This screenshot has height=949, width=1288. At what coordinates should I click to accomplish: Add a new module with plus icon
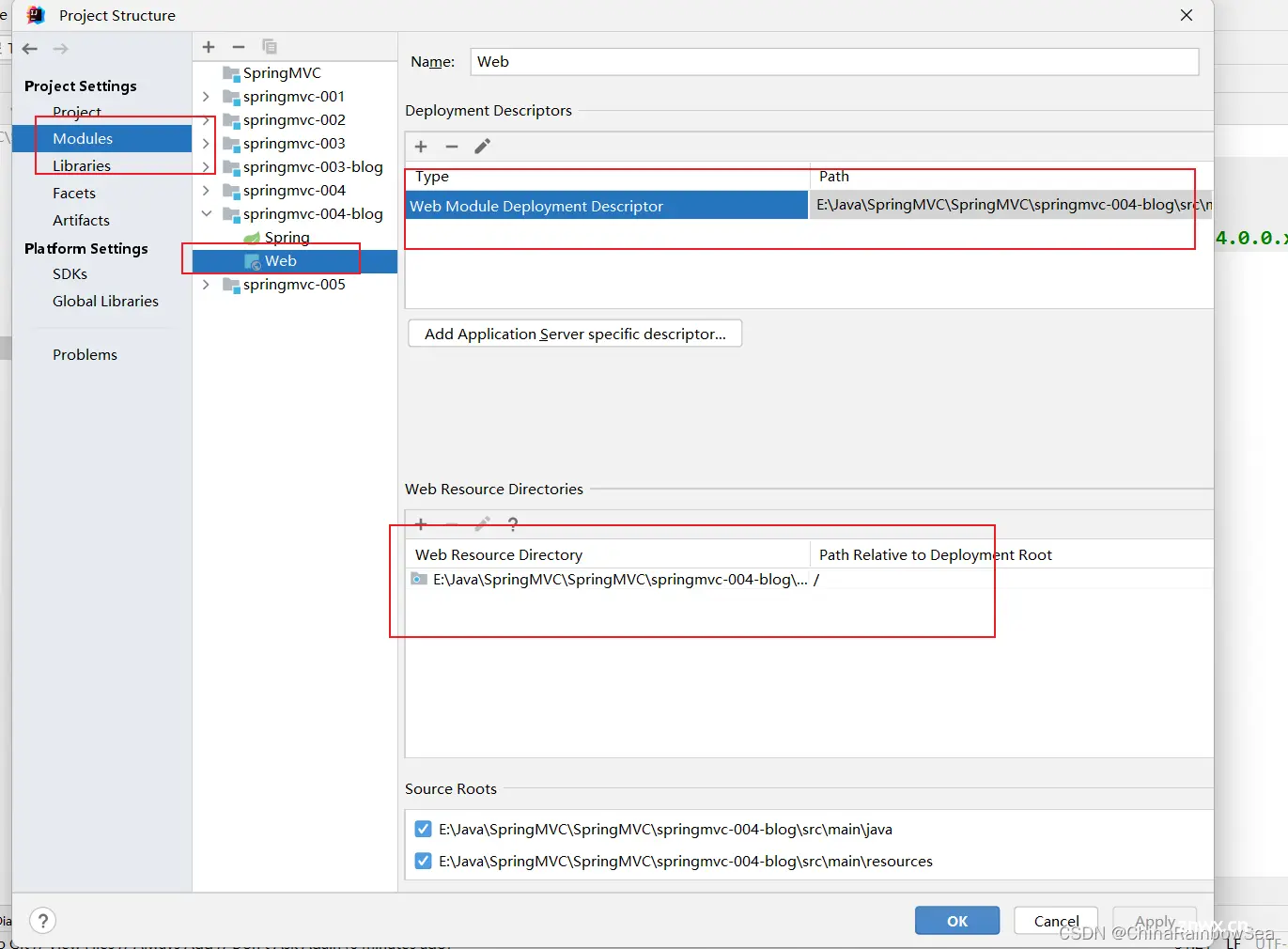(x=209, y=47)
